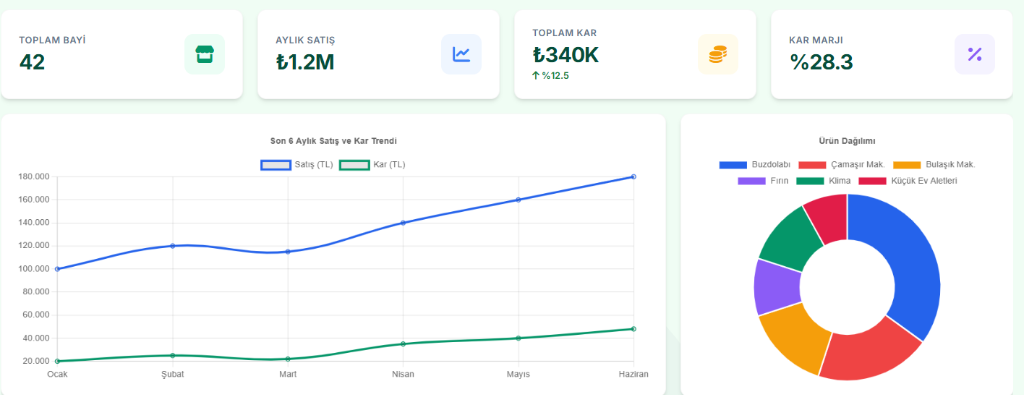
Task: Click the %12.5 growth indicator text
Action: coord(555,76)
